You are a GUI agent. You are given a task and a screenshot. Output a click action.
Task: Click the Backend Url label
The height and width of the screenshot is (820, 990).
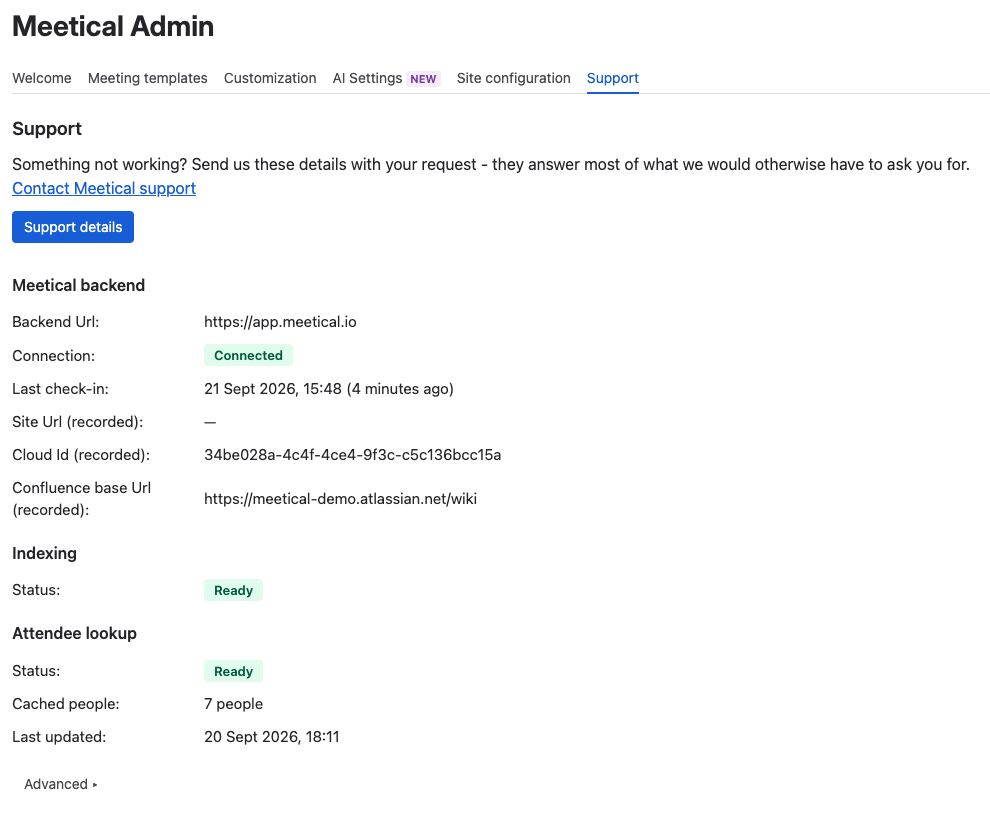click(x=56, y=322)
